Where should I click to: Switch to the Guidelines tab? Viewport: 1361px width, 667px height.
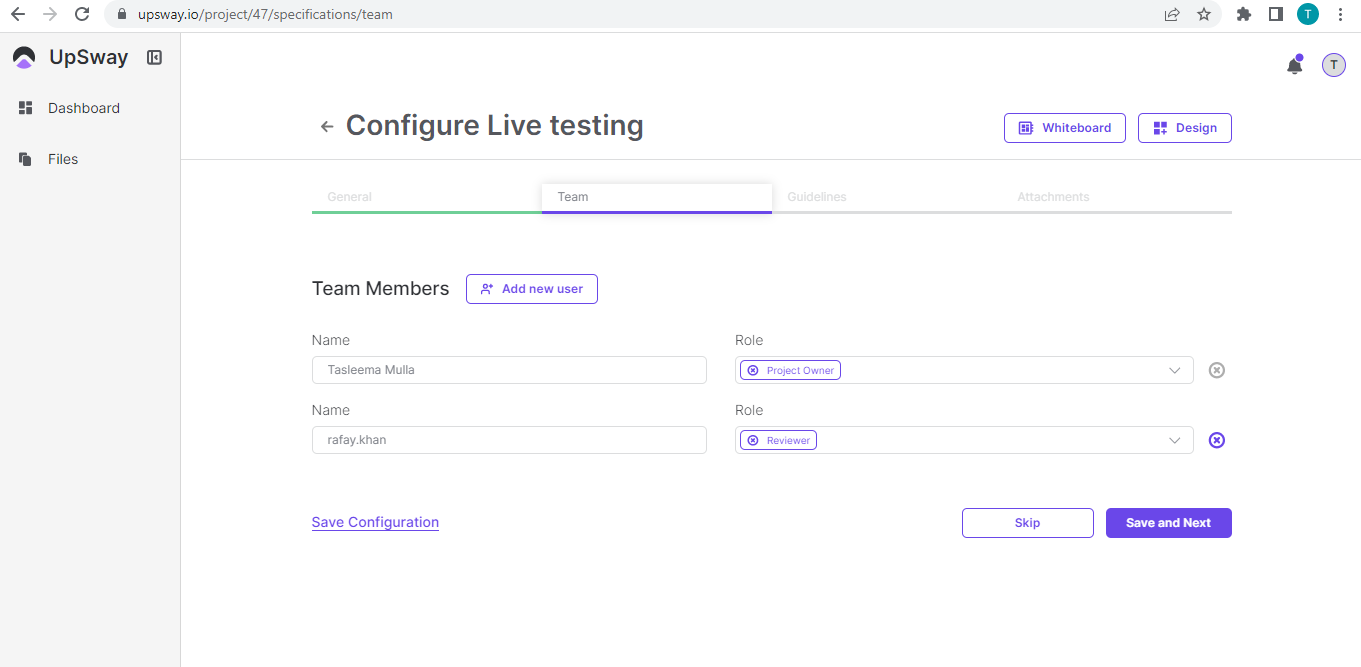816,197
